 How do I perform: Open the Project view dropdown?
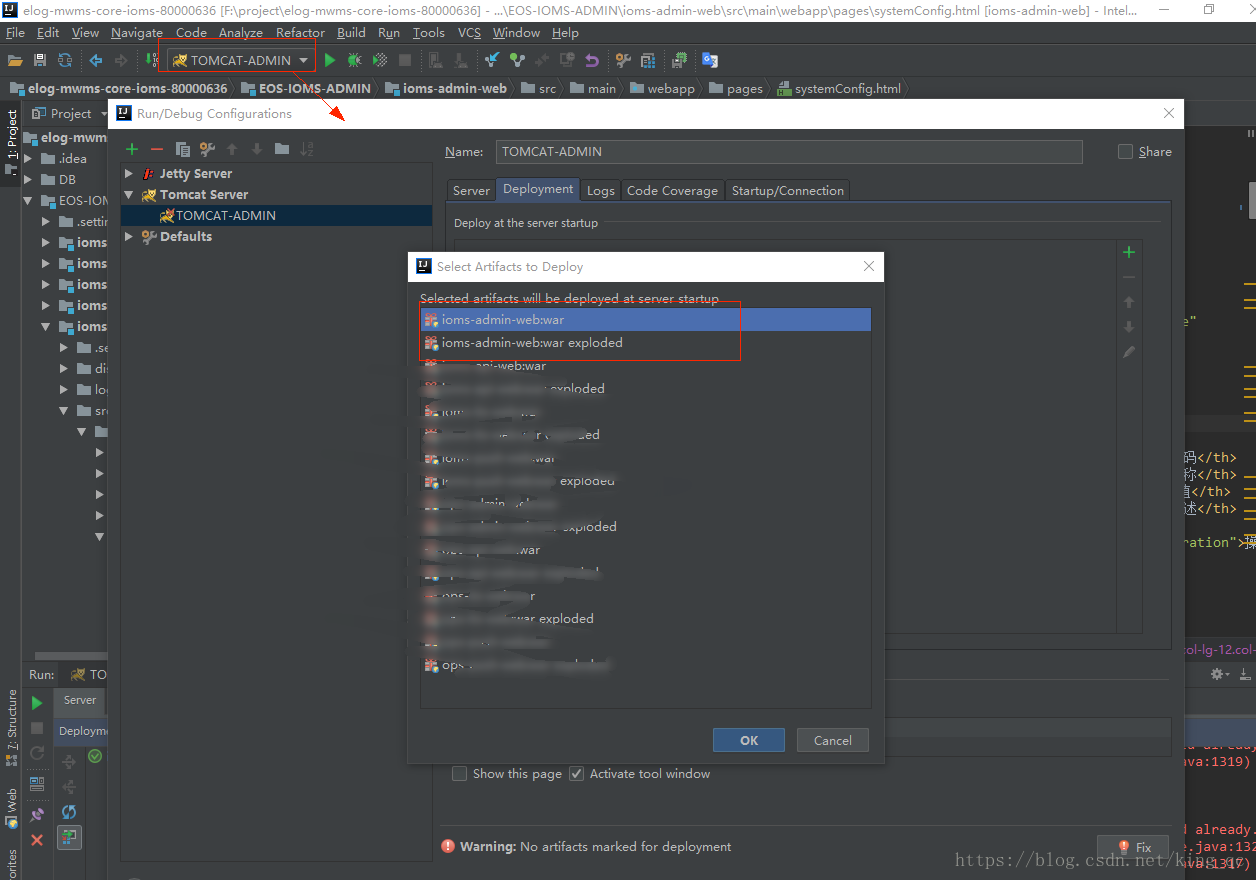[71, 114]
